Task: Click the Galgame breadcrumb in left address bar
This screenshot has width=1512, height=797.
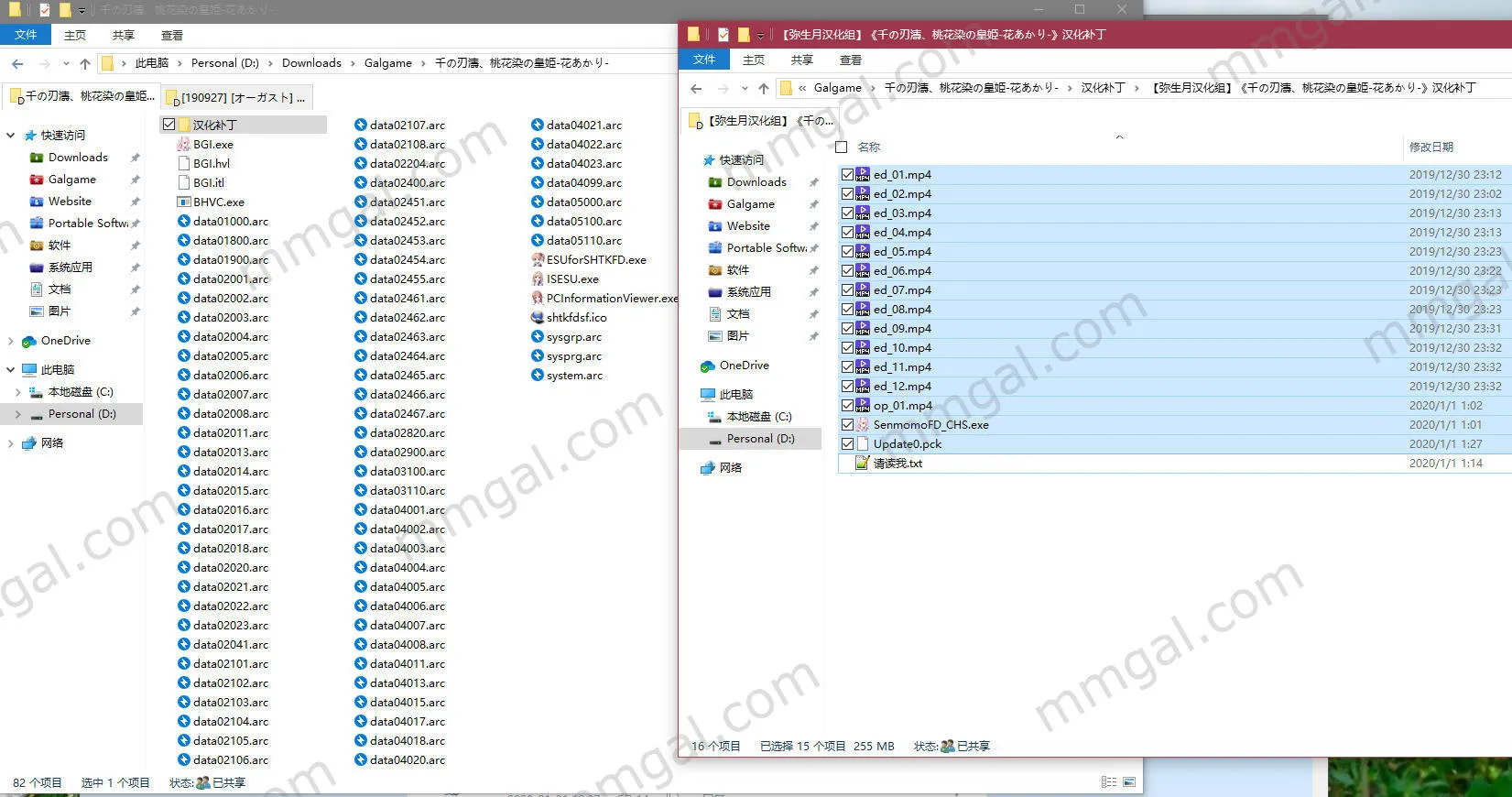Action: pyautogui.click(x=387, y=63)
